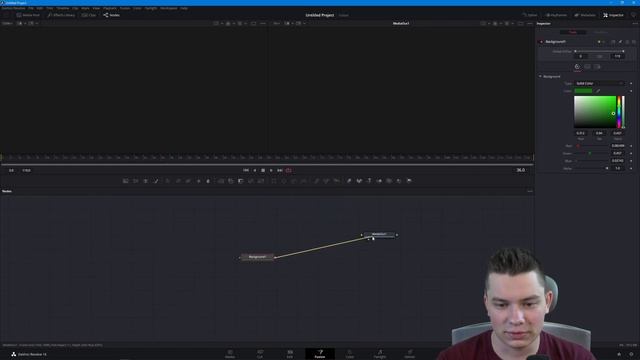Toggle the Clips panel button
The image size is (640, 360).
(x=89, y=15)
